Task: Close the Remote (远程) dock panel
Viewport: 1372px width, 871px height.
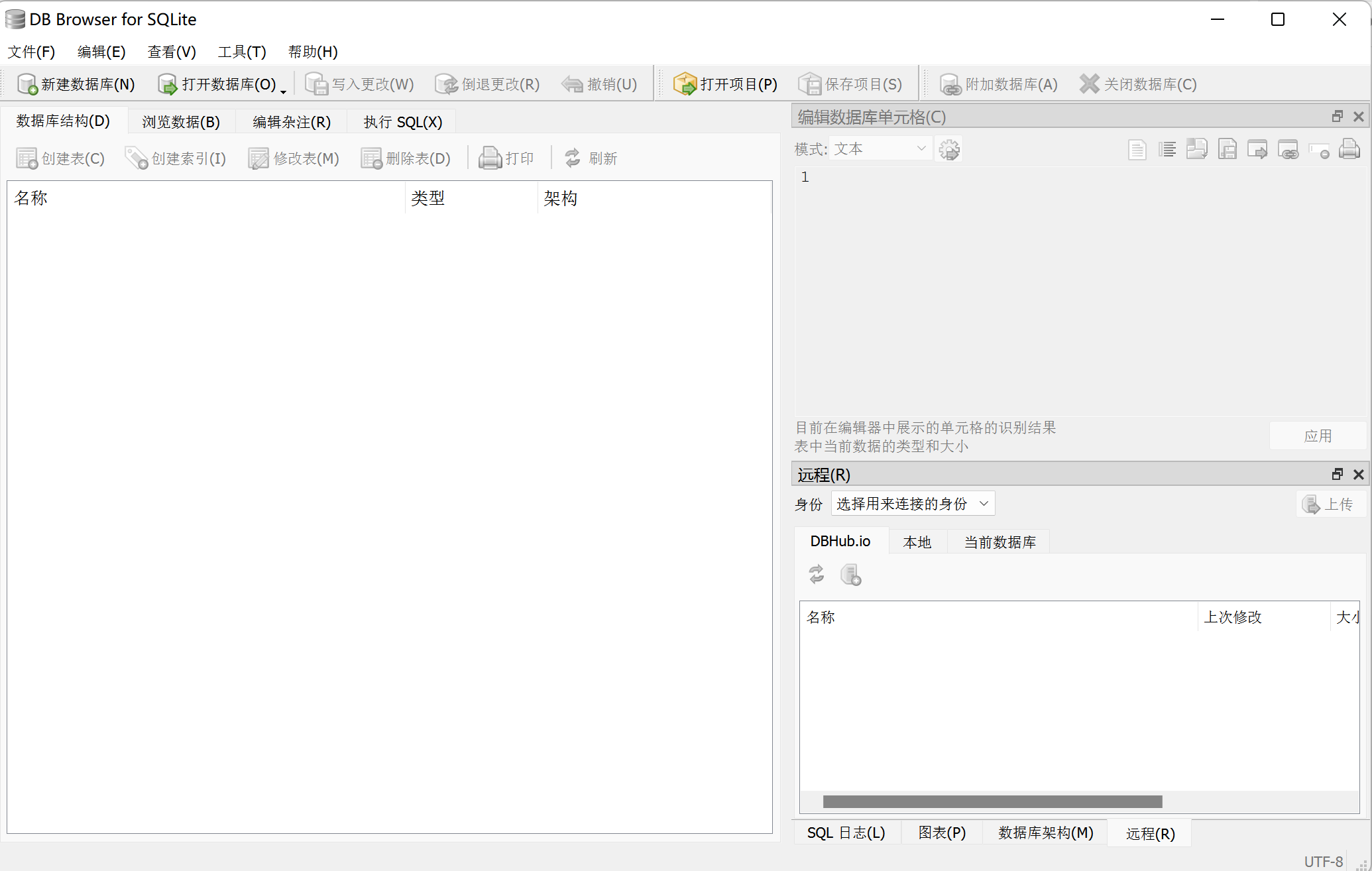Action: click(x=1359, y=475)
